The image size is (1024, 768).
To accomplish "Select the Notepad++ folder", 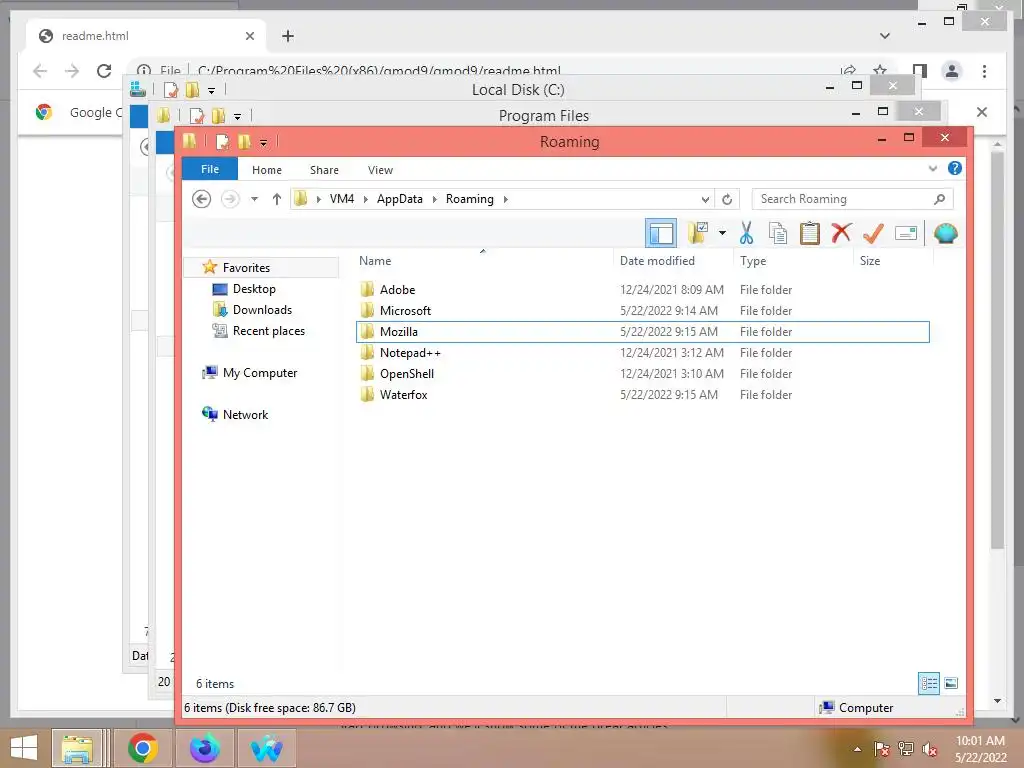I will [410, 353].
